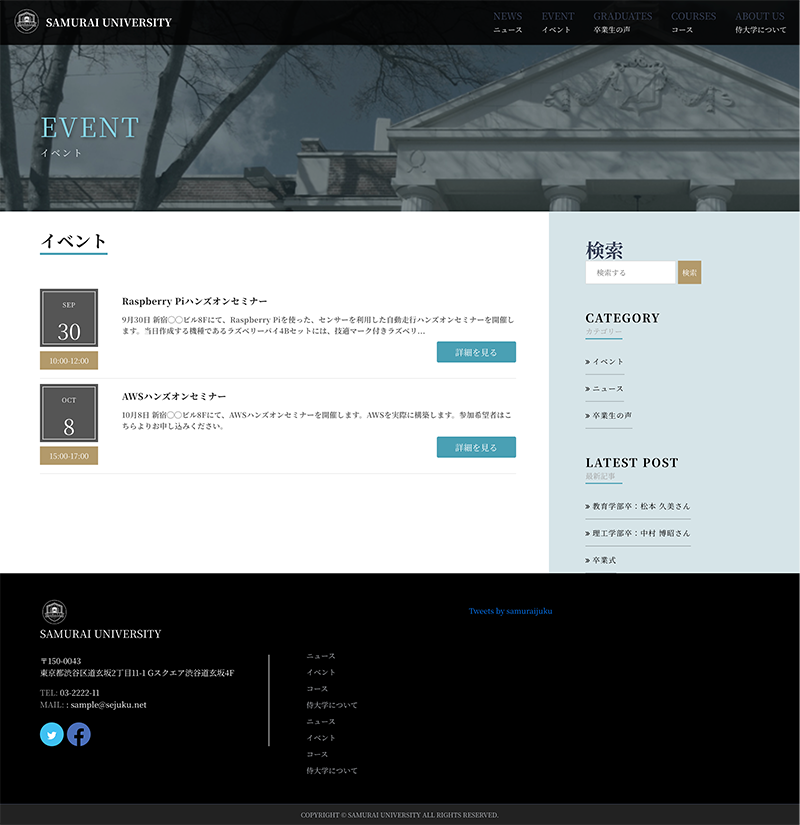
Task: Open the EVENT イベント menu item
Action: (557, 22)
